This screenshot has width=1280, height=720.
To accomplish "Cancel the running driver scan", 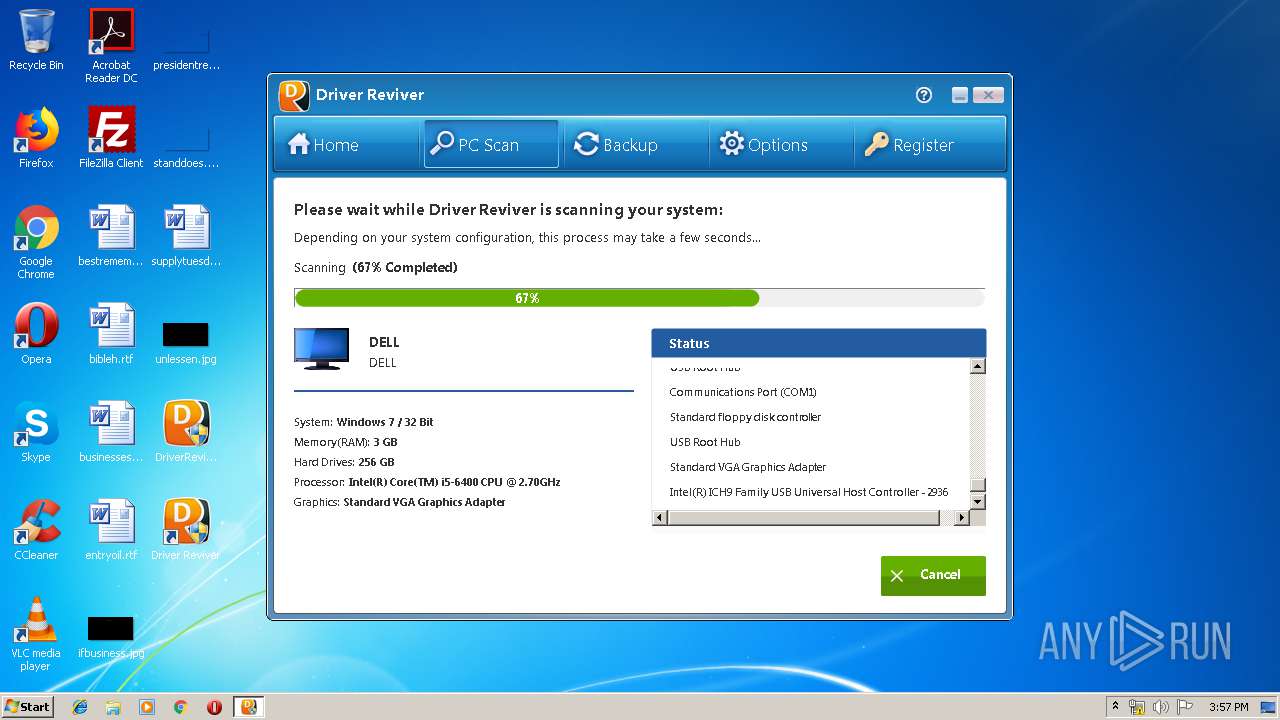I will pos(933,575).
